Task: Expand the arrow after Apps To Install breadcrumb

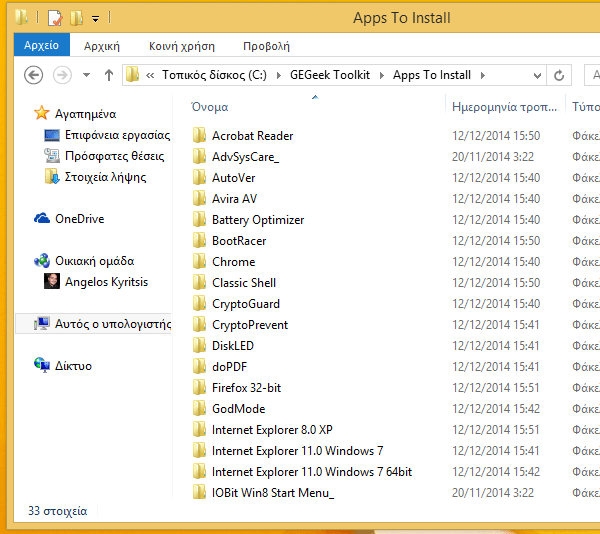Action: click(x=483, y=75)
